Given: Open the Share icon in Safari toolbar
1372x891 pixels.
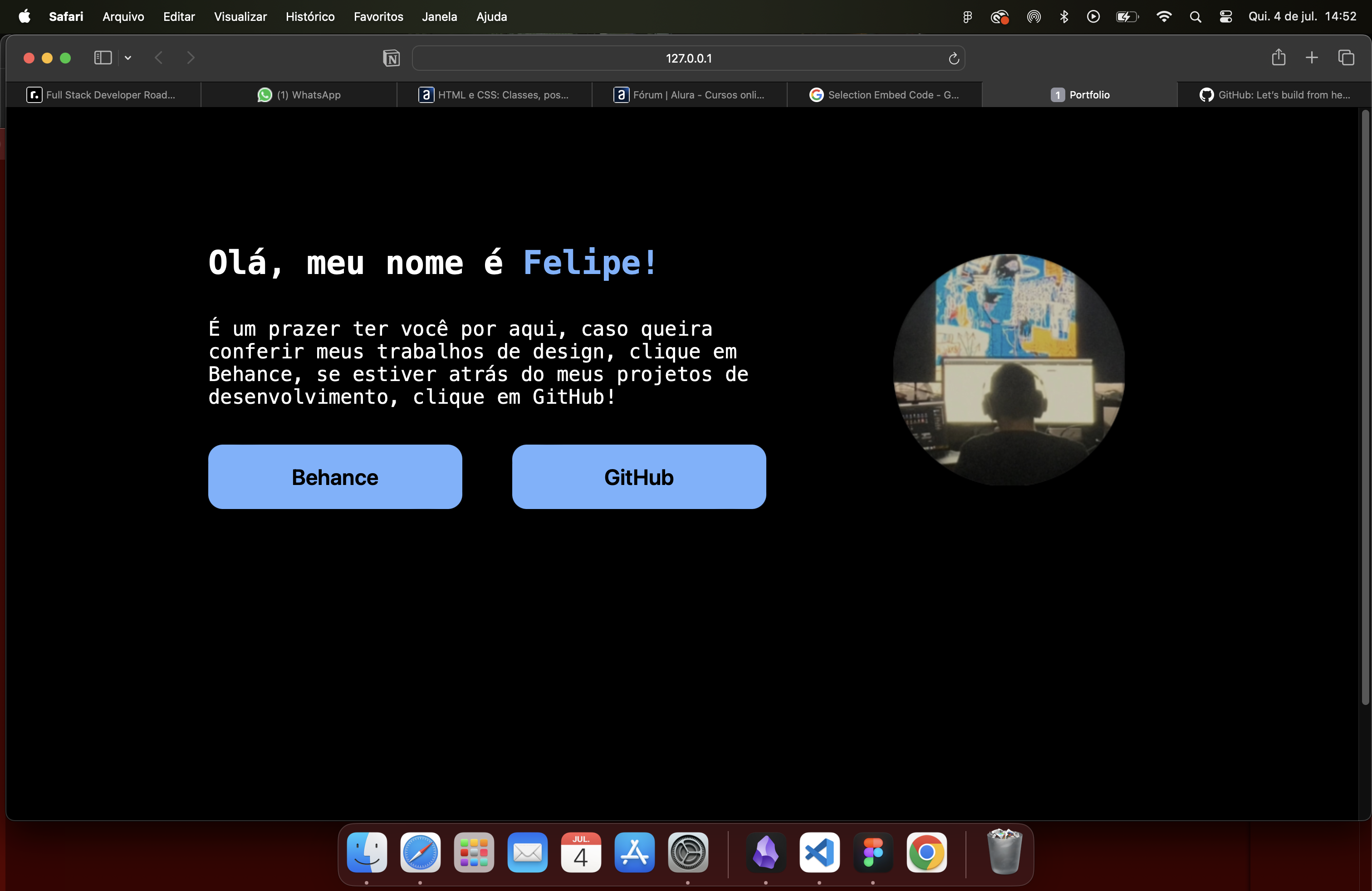Looking at the screenshot, I should coord(1279,57).
